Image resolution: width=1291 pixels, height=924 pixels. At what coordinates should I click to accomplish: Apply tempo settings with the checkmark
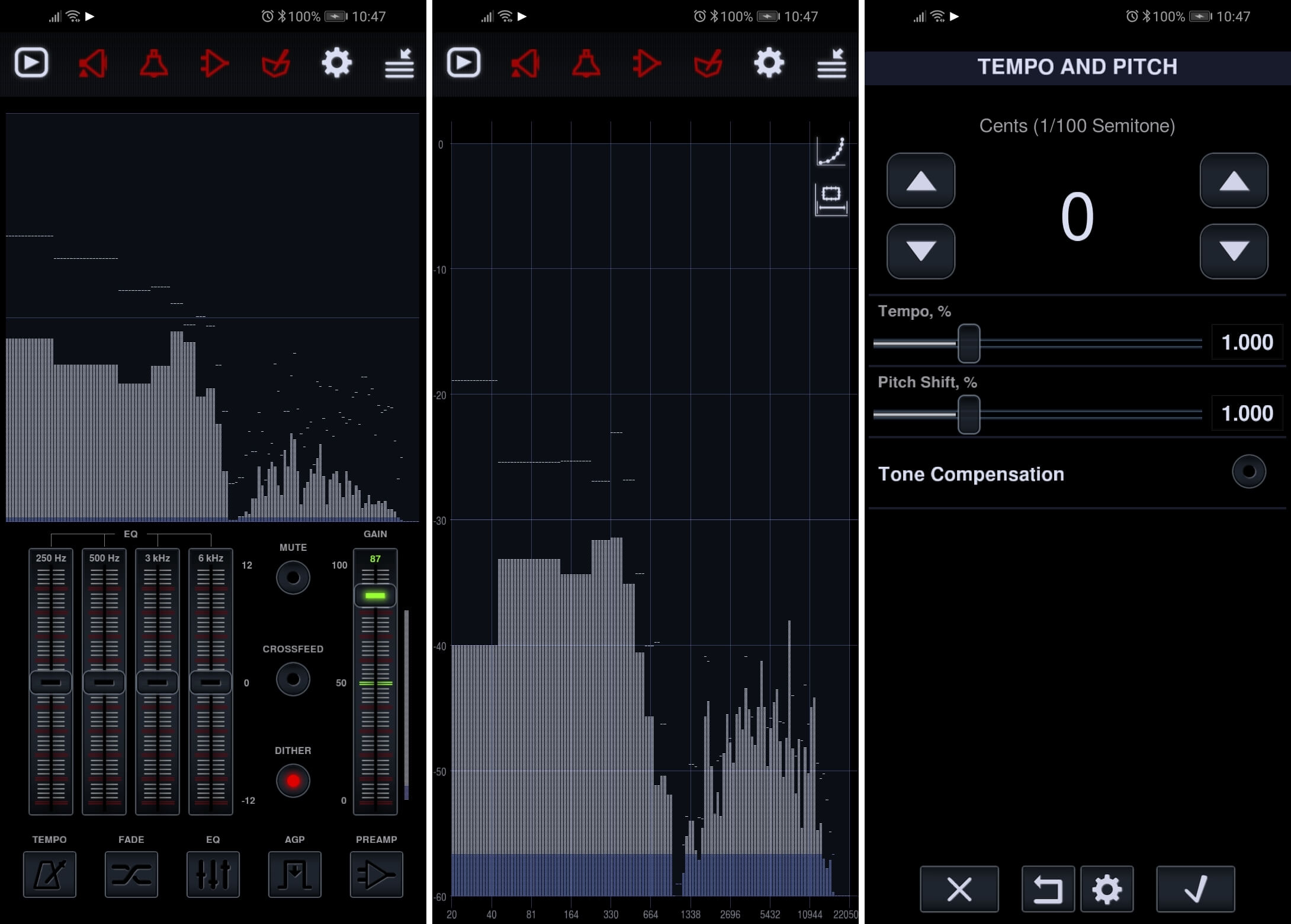[x=1197, y=889]
